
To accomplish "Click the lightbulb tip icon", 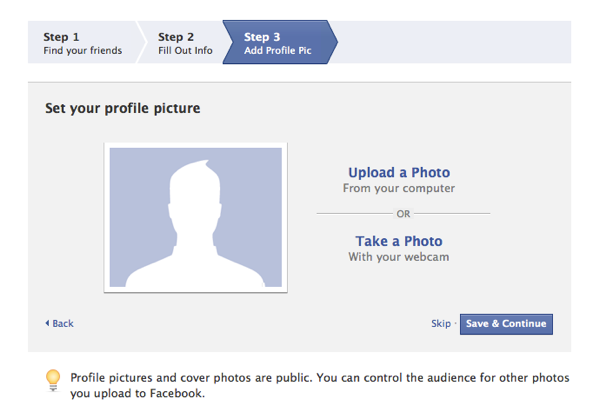I will [54, 380].
